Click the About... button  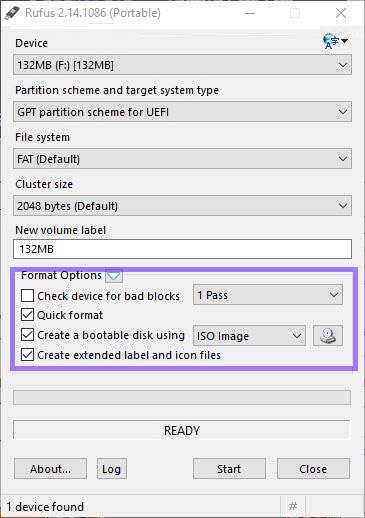point(50,469)
